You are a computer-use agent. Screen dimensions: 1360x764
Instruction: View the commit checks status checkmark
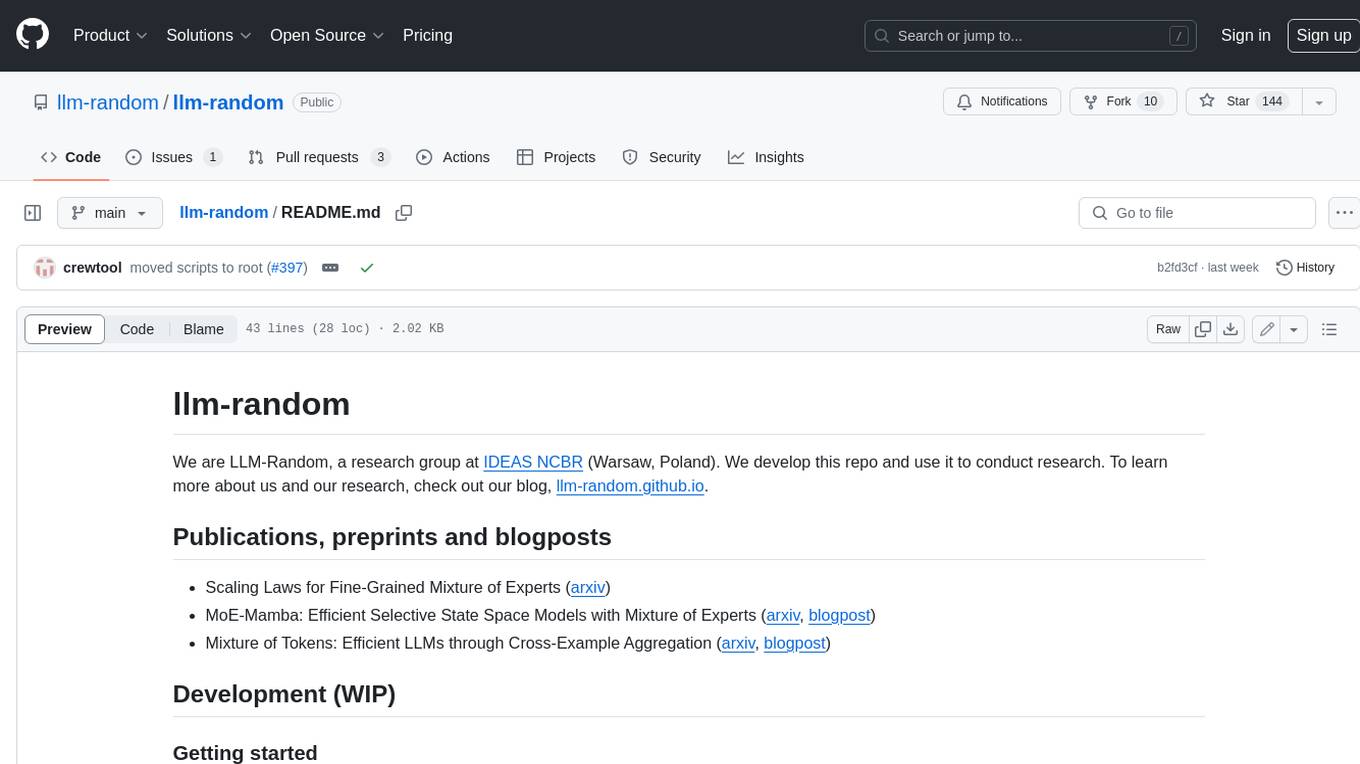coord(367,268)
